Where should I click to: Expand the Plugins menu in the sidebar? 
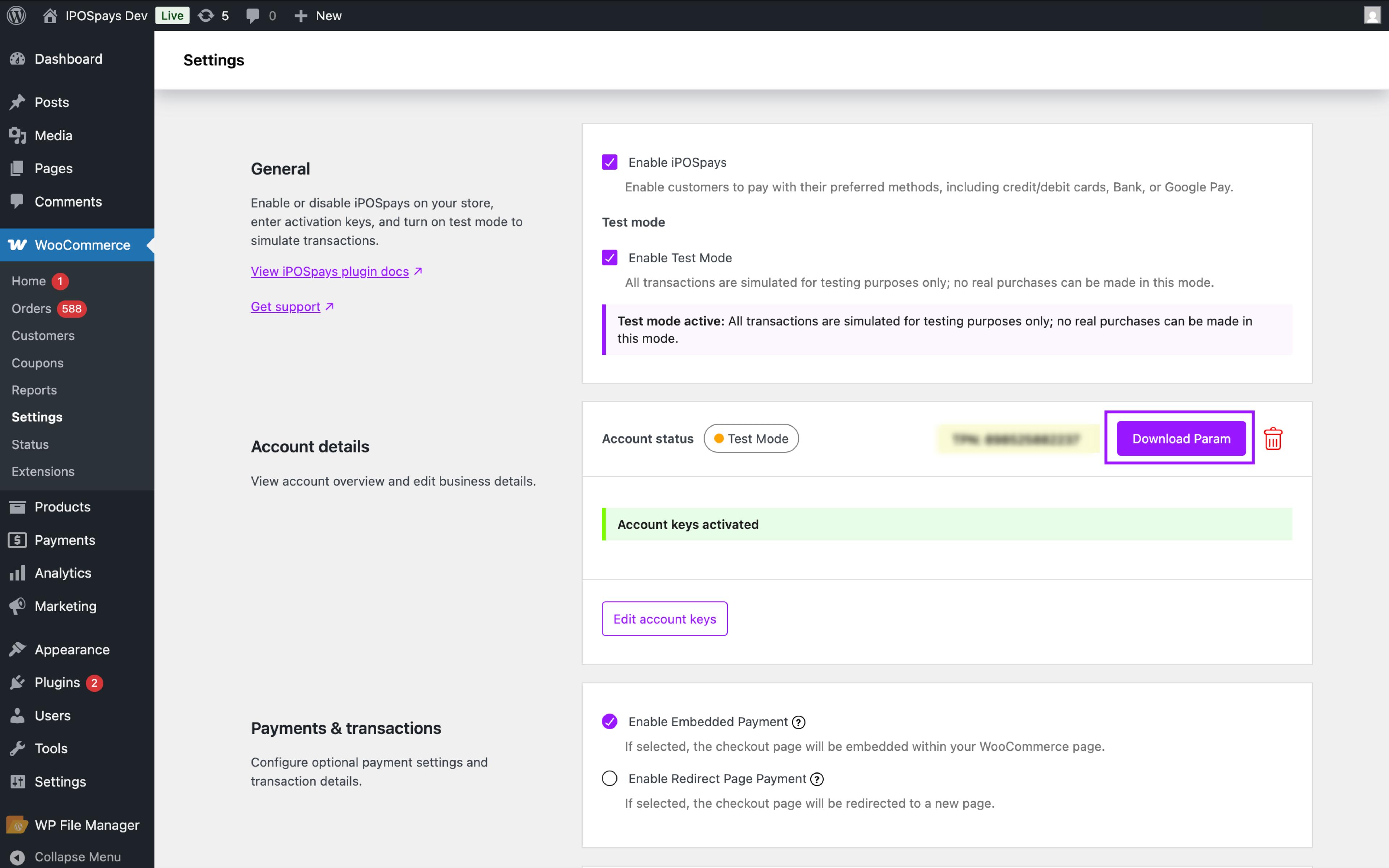coord(57,682)
